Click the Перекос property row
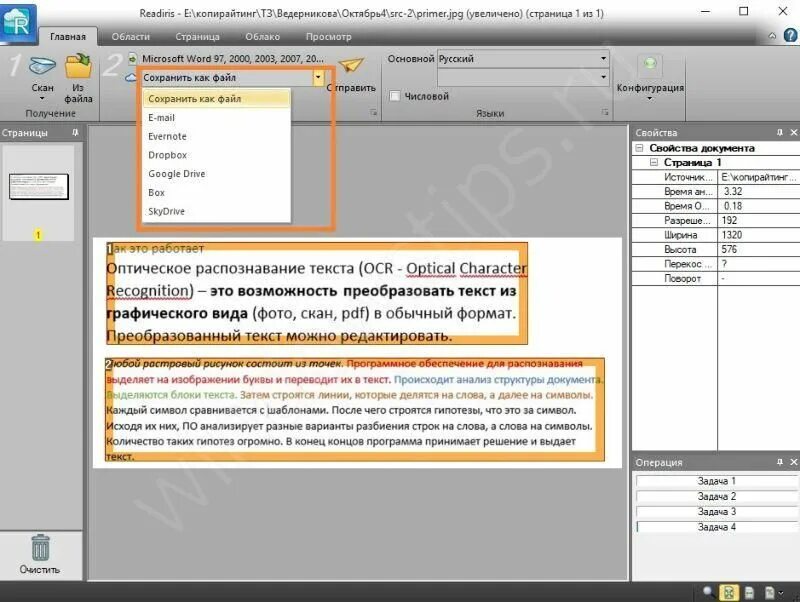The image size is (800, 602). [x=716, y=264]
